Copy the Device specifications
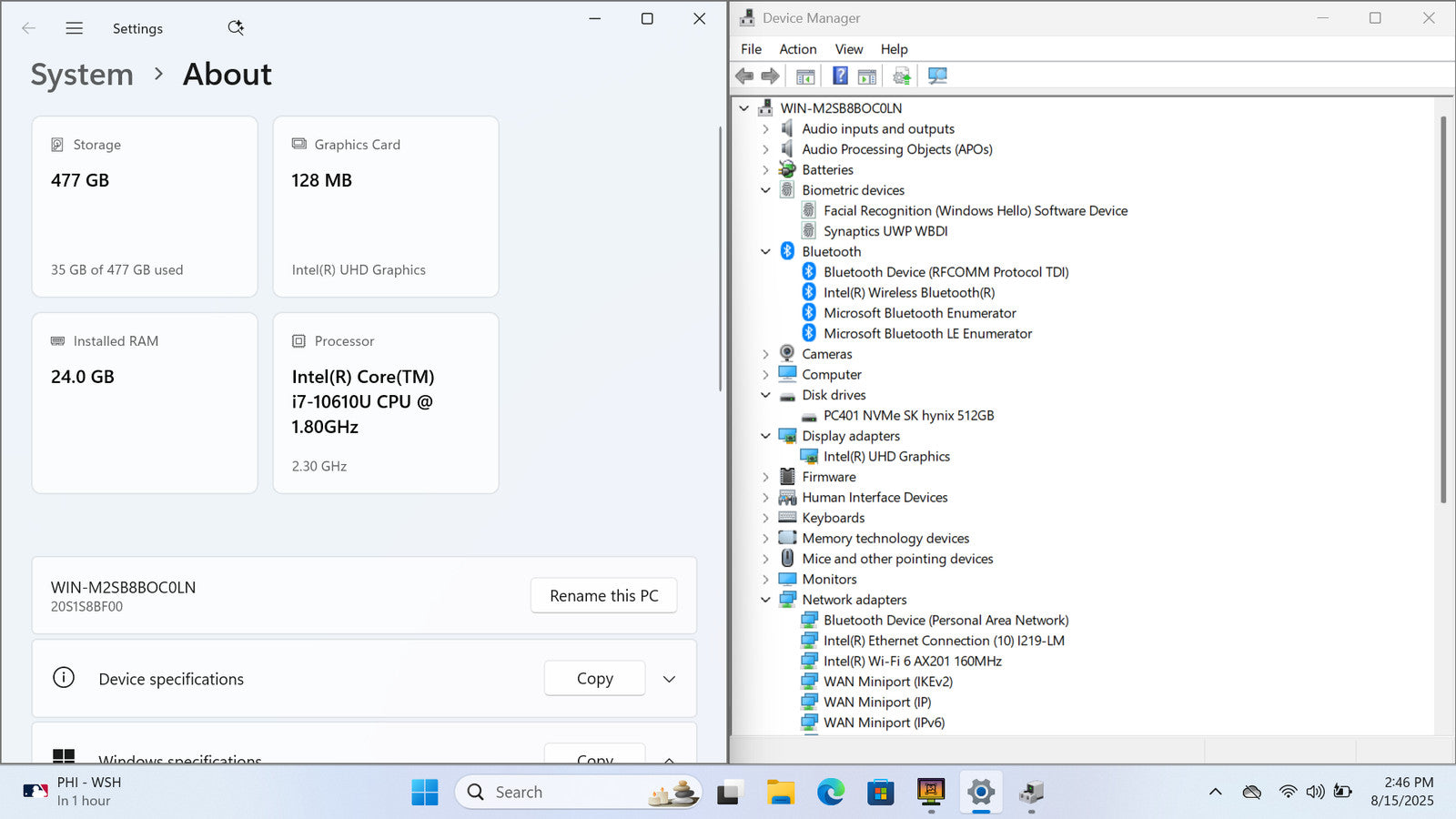The height and width of the screenshot is (819, 1456). coord(594,679)
